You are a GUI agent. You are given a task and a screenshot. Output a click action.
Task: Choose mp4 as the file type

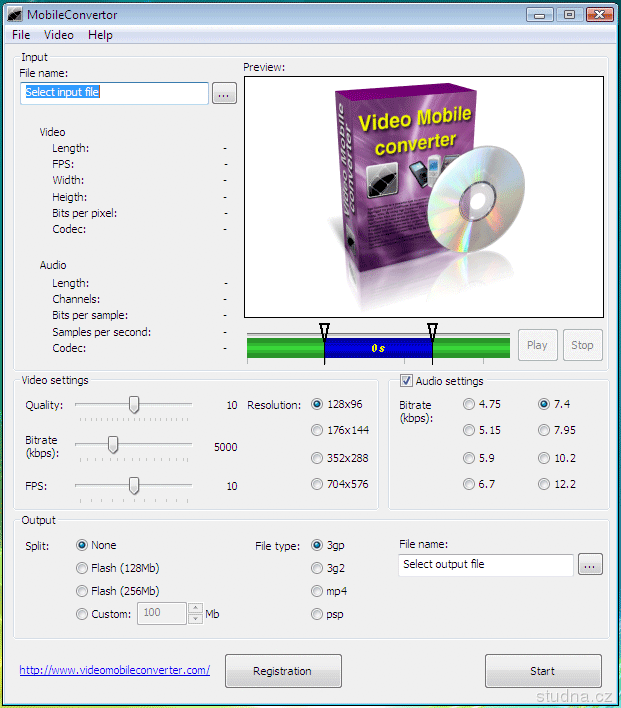(x=318, y=591)
